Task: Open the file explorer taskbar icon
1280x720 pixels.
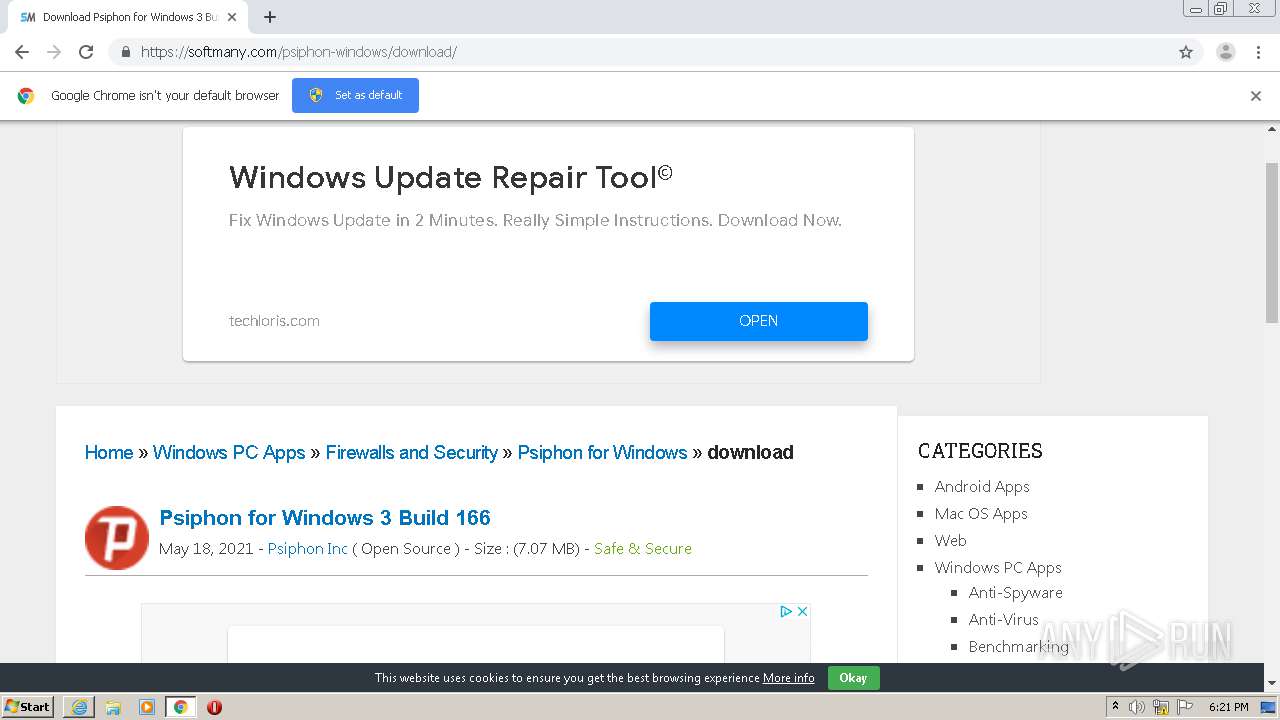Action: pyautogui.click(x=113, y=707)
